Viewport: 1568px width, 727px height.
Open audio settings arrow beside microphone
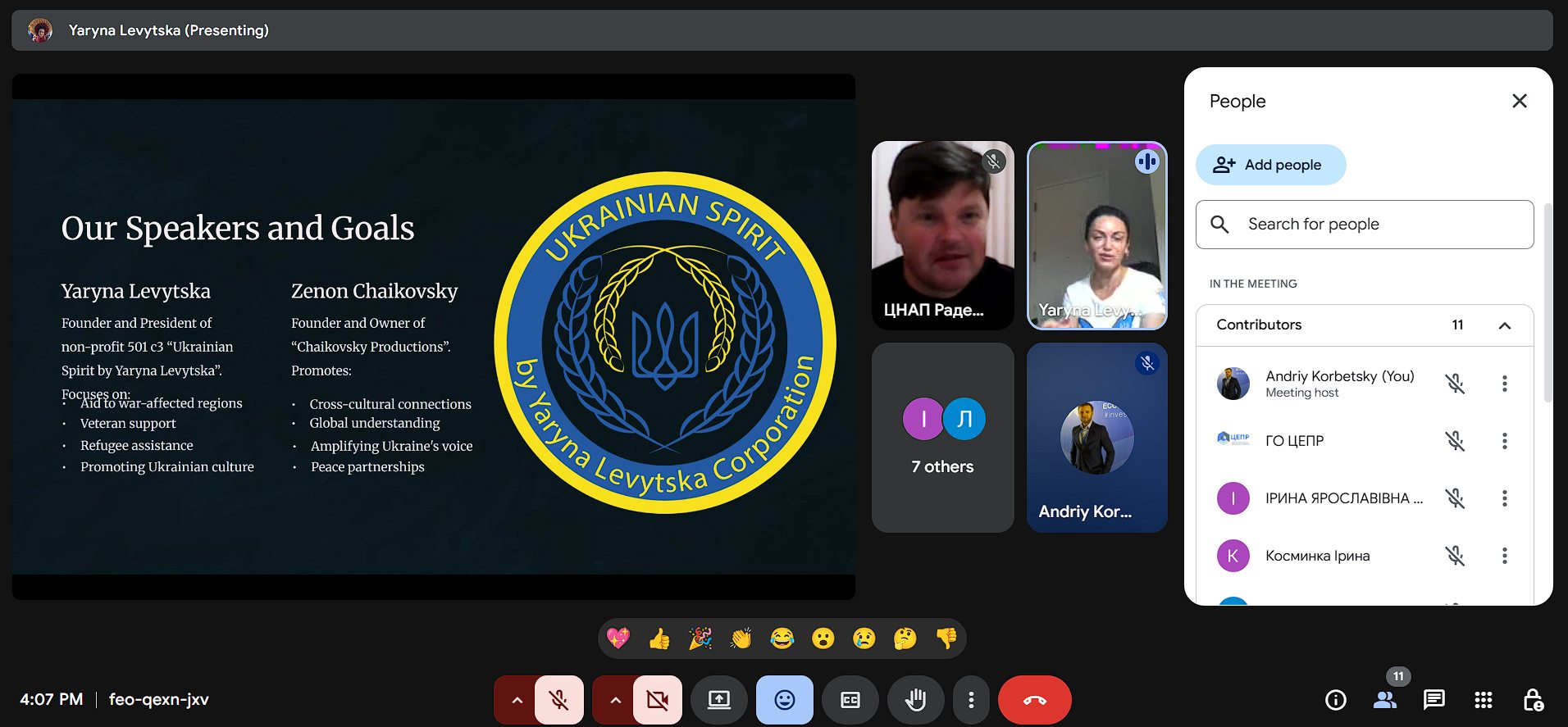click(517, 700)
